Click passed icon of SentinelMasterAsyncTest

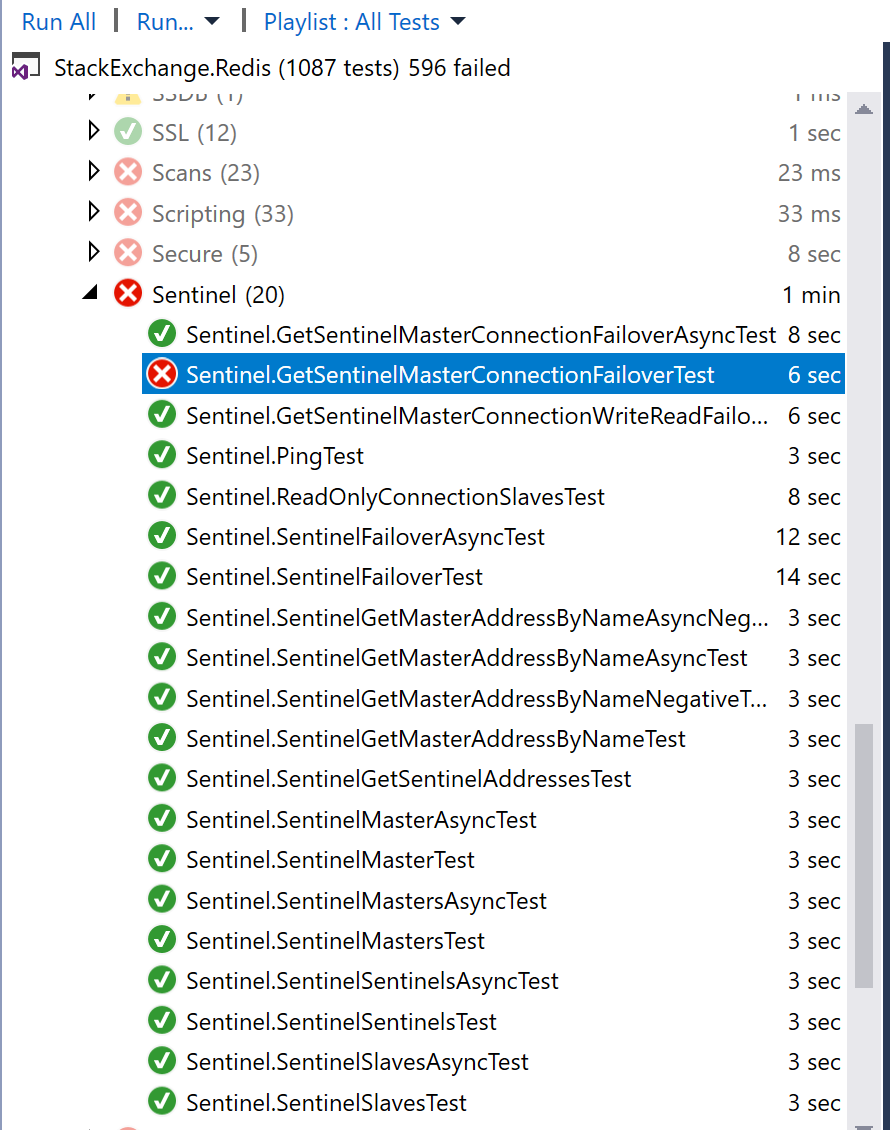161,818
